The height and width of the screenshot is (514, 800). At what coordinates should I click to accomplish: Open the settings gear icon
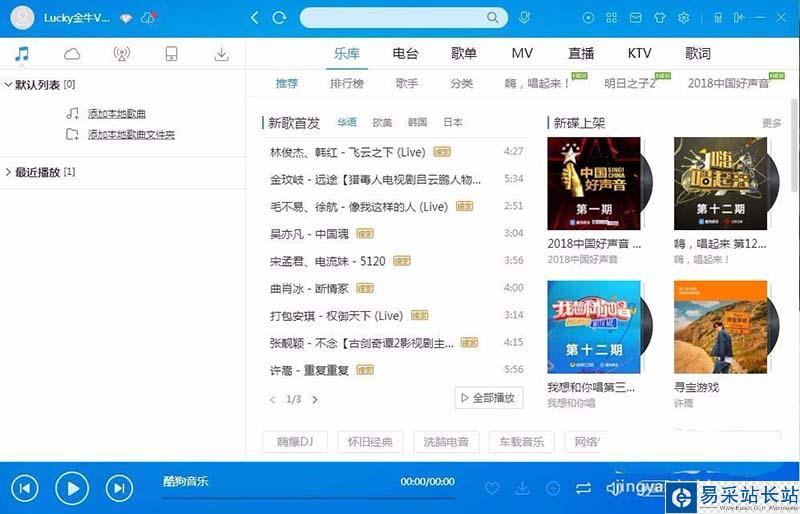point(684,18)
